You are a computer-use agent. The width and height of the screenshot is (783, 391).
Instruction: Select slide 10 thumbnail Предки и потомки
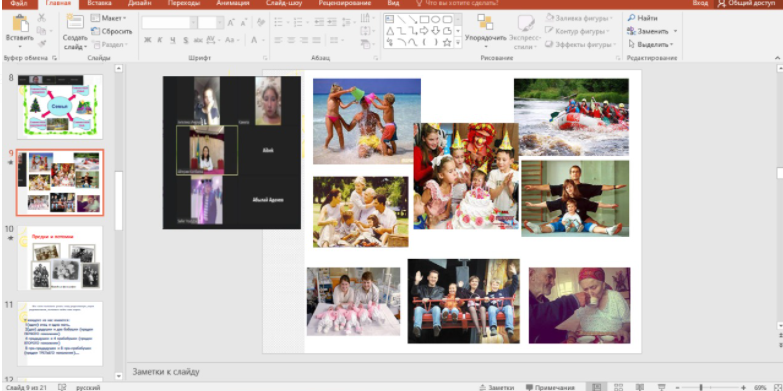point(60,258)
